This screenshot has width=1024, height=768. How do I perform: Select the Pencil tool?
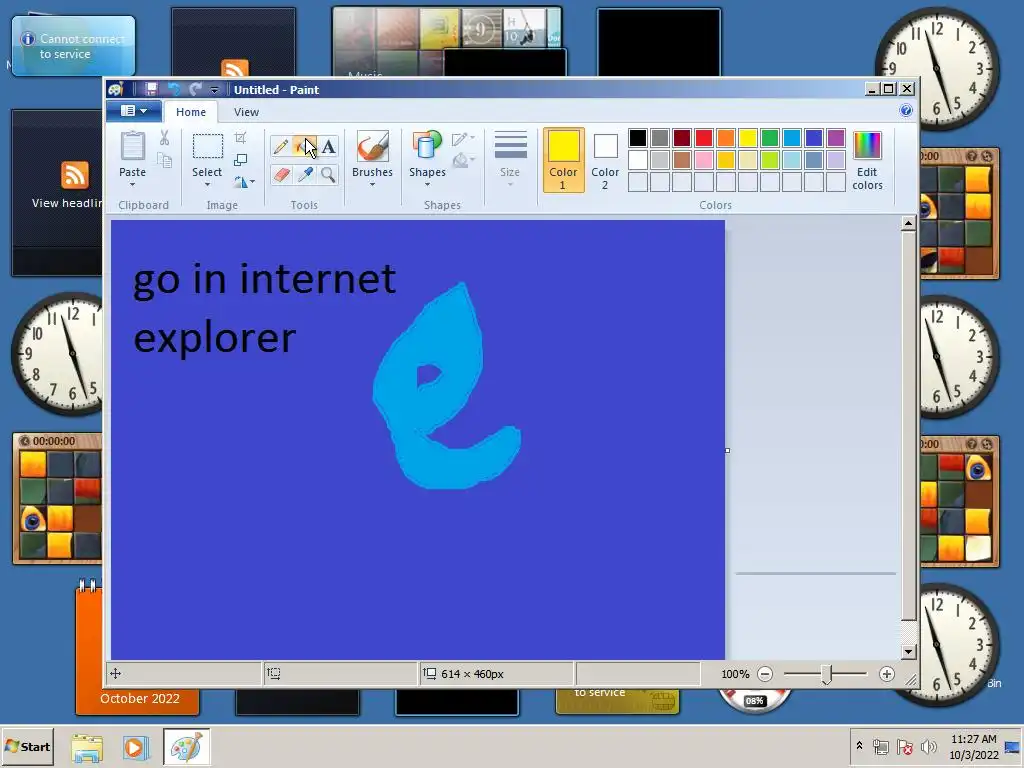(x=281, y=146)
